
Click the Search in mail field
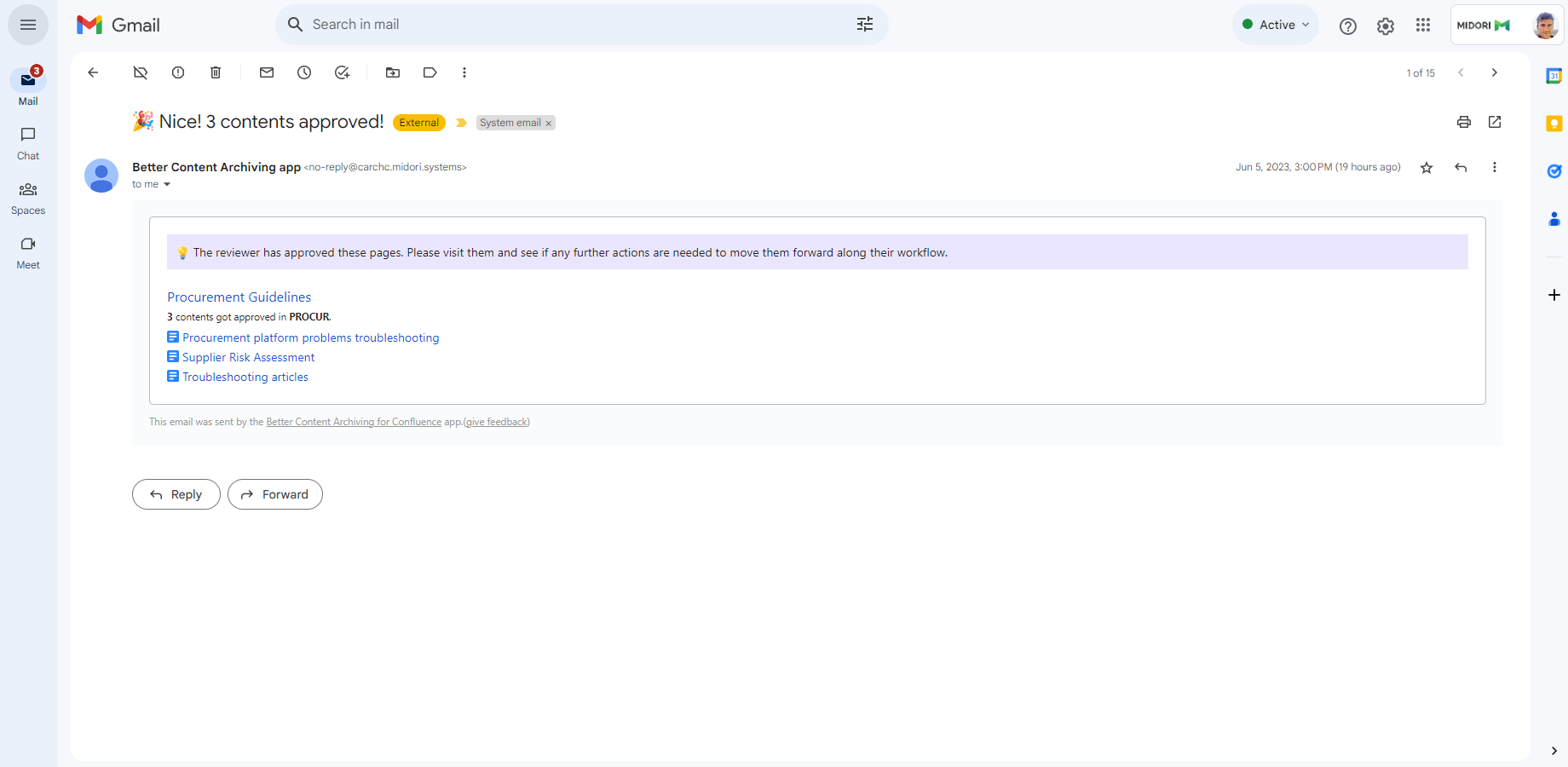pyautogui.click(x=511, y=24)
